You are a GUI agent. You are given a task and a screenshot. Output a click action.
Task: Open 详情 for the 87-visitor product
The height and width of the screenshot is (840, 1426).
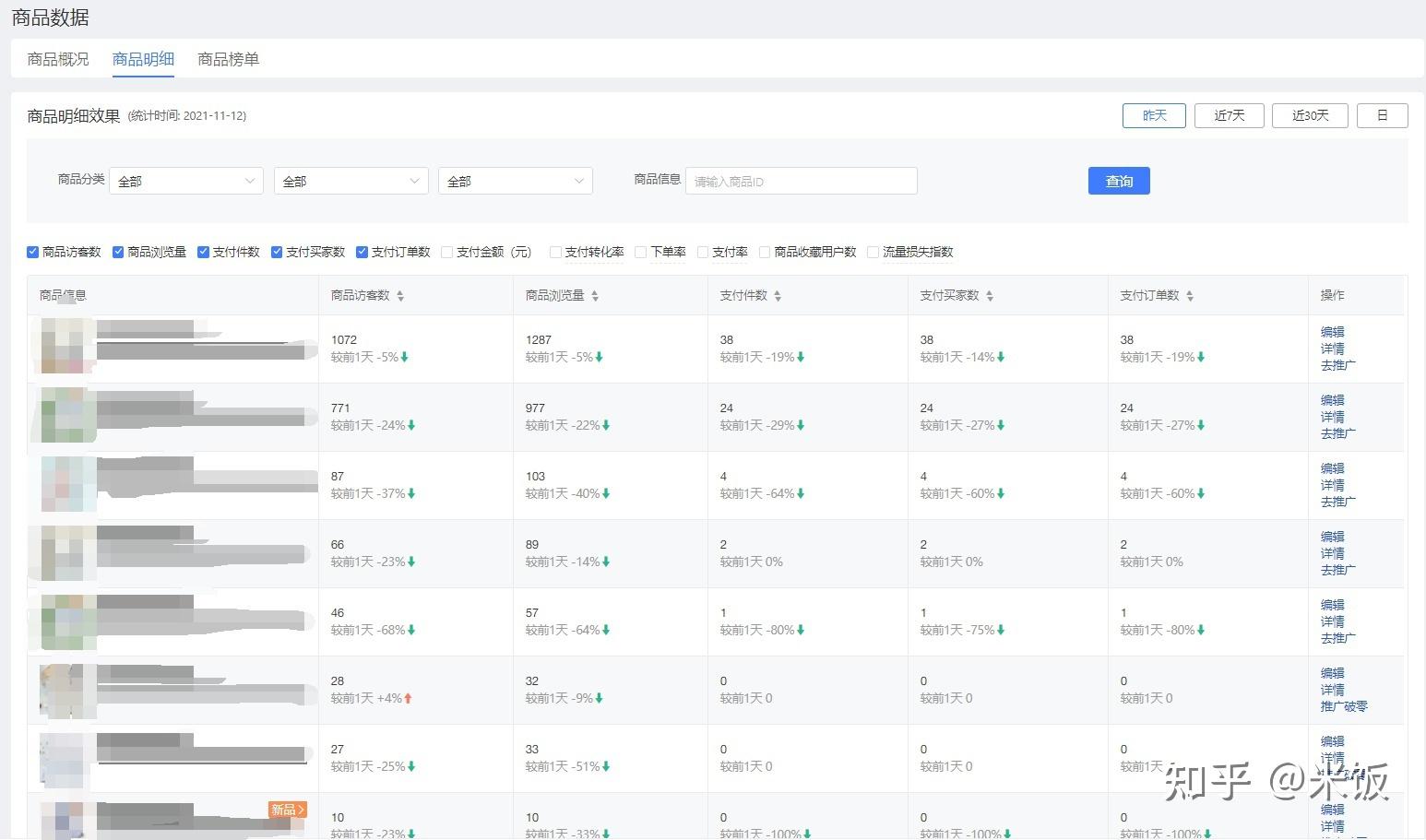pos(1332,485)
